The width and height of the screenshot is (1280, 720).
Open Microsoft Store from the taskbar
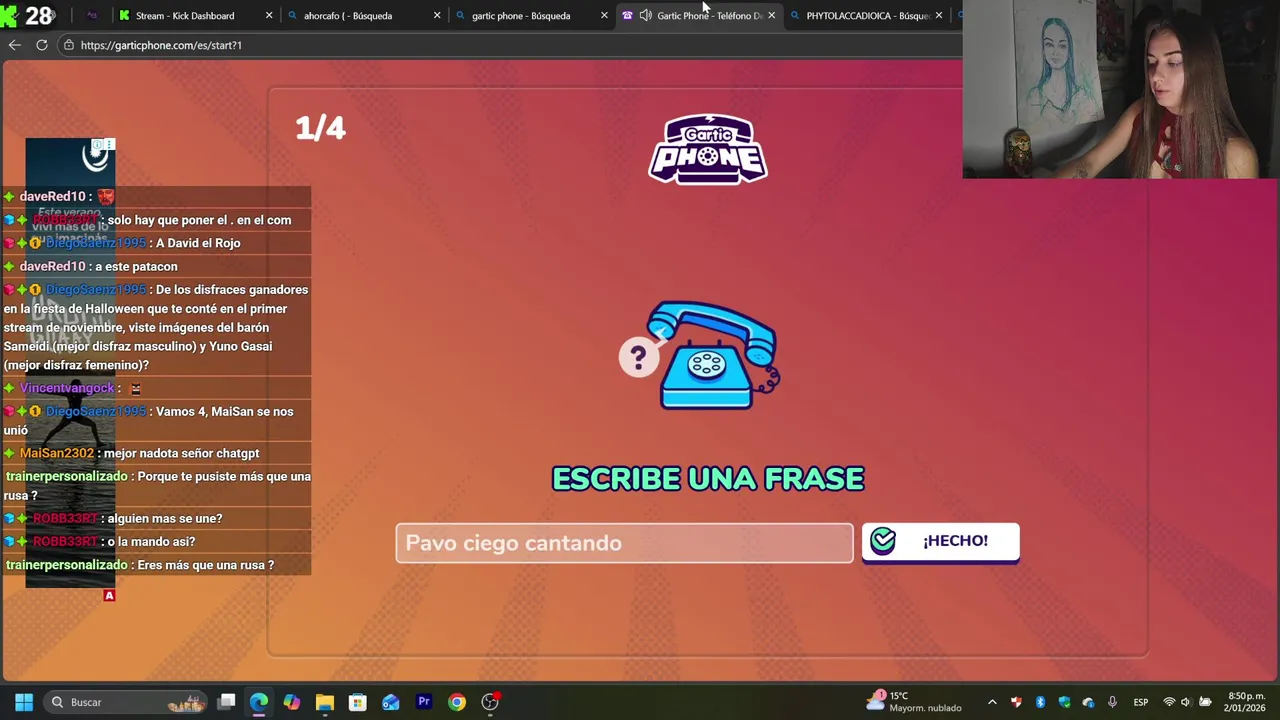tap(358, 702)
